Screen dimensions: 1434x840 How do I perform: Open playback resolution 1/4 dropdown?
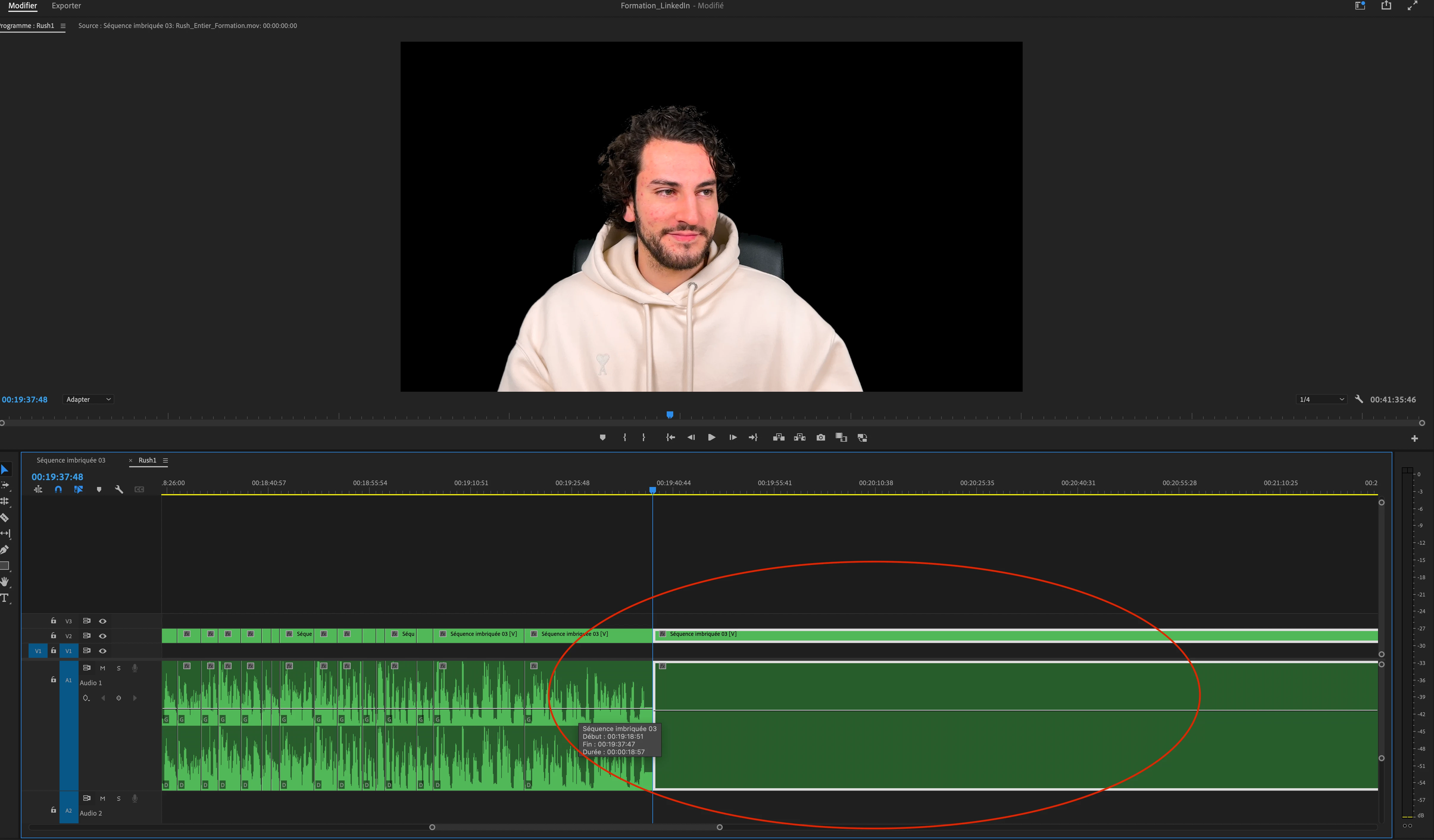click(1321, 399)
